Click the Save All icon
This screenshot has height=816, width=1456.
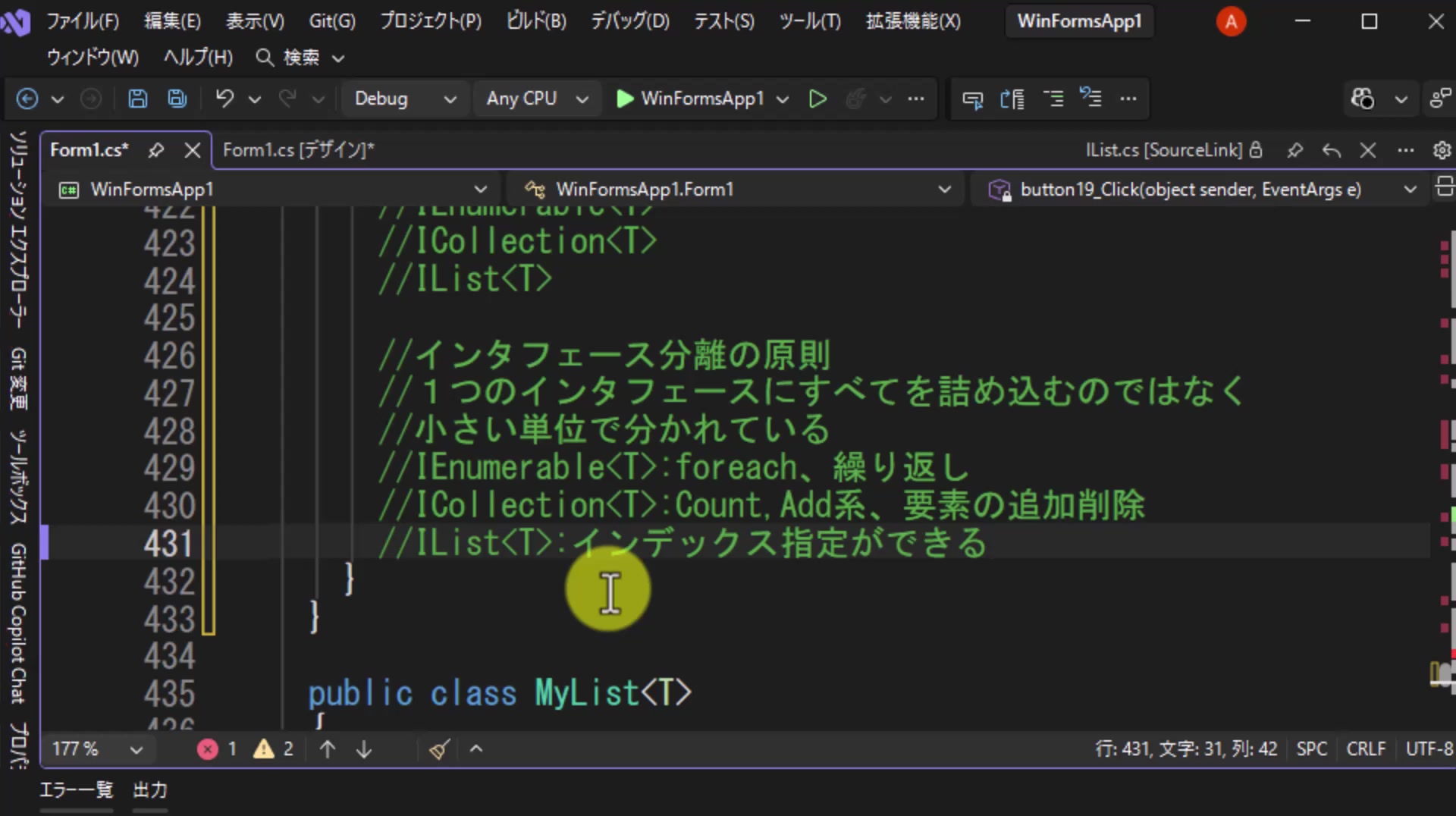click(x=177, y=99)
